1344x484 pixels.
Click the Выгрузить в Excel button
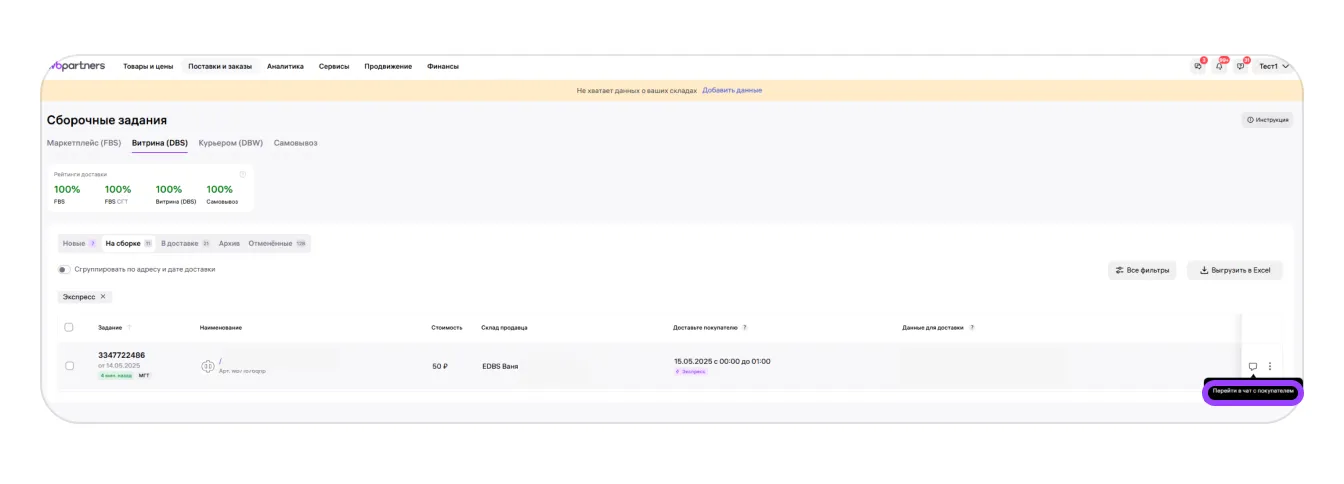coord(1234,270)
